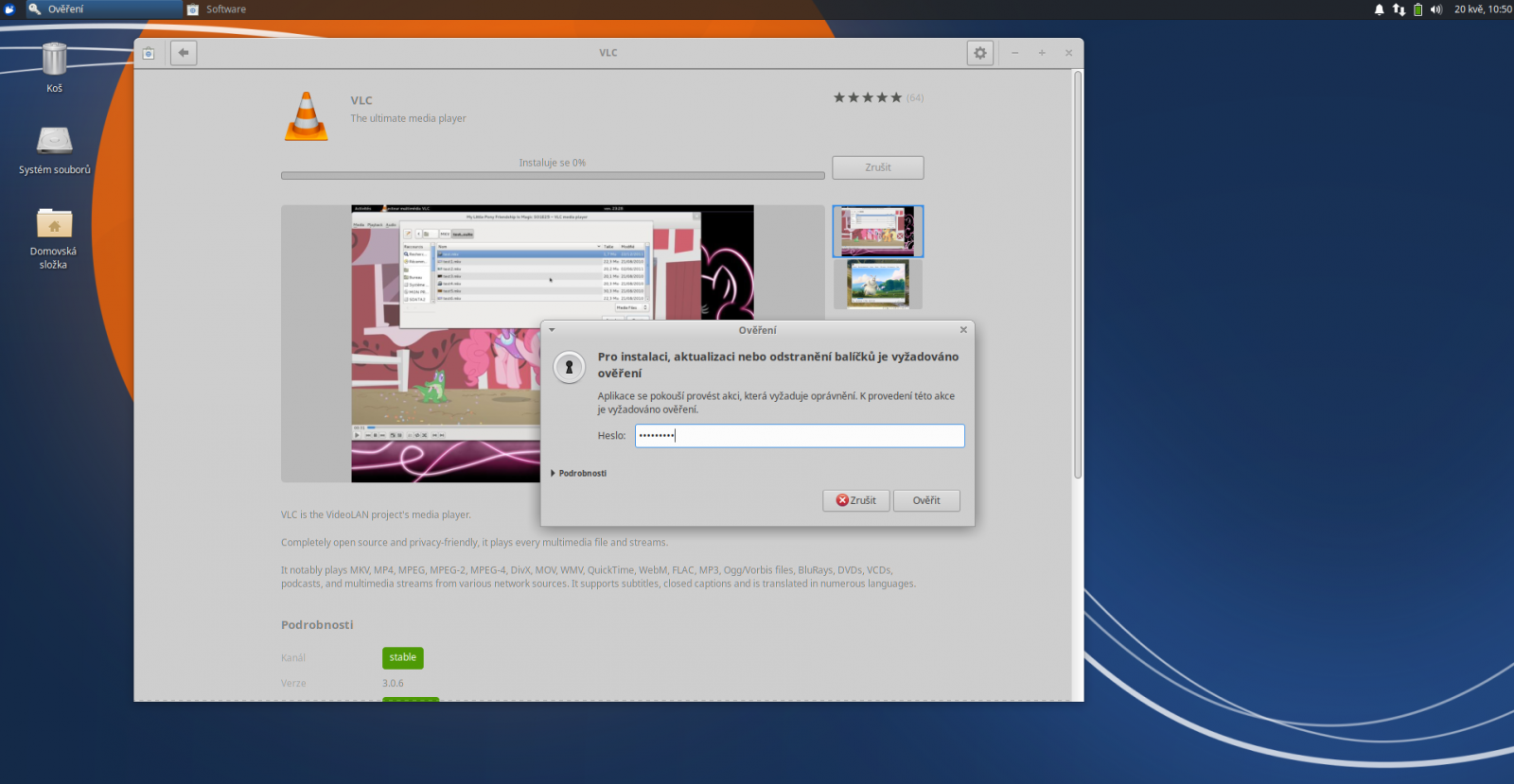The width and height of the screenshot is (1514, 784).
Task: Open the volume control in the panel
Action: (1436, 9)
